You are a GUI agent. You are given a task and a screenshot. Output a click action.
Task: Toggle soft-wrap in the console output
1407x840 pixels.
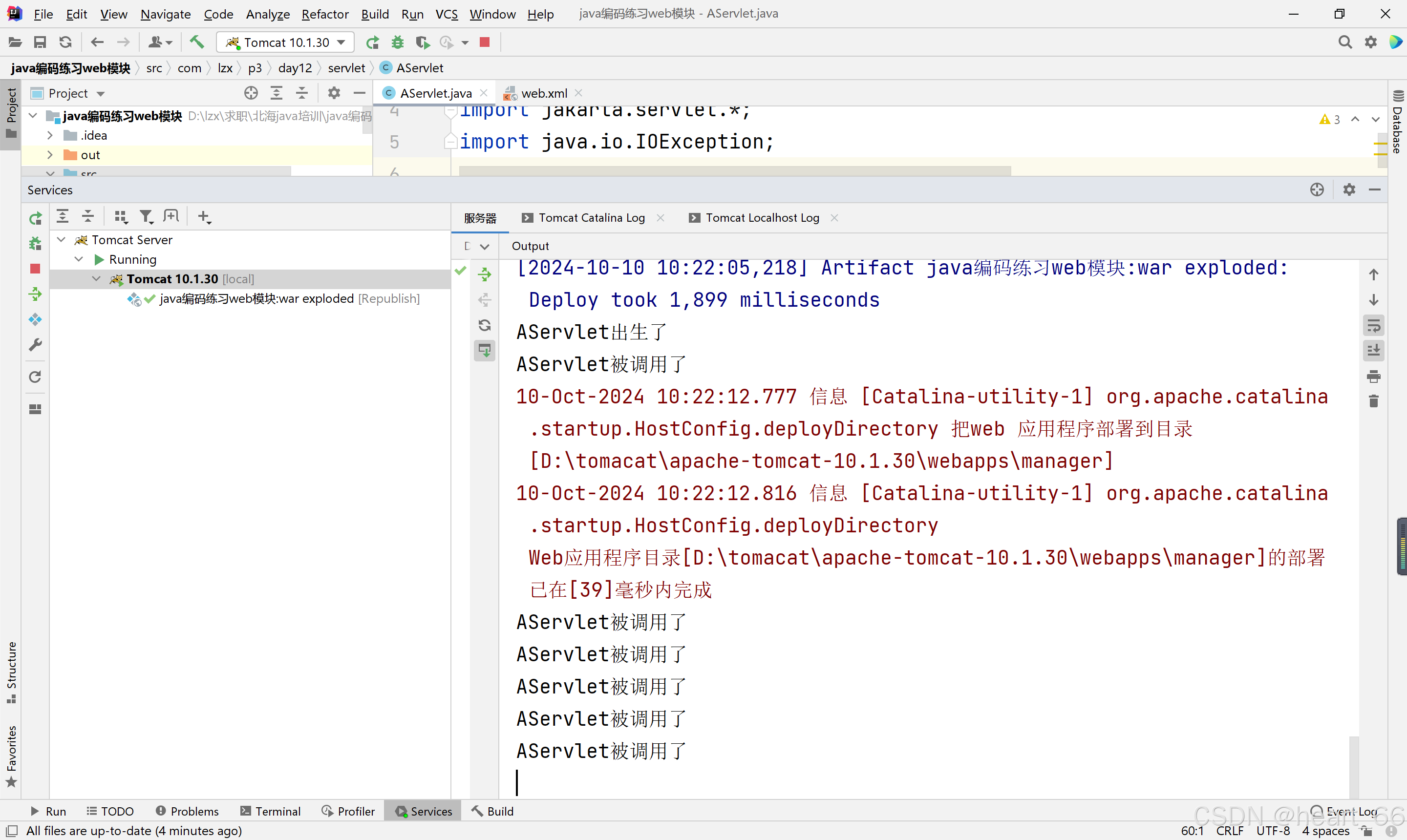1374,325
